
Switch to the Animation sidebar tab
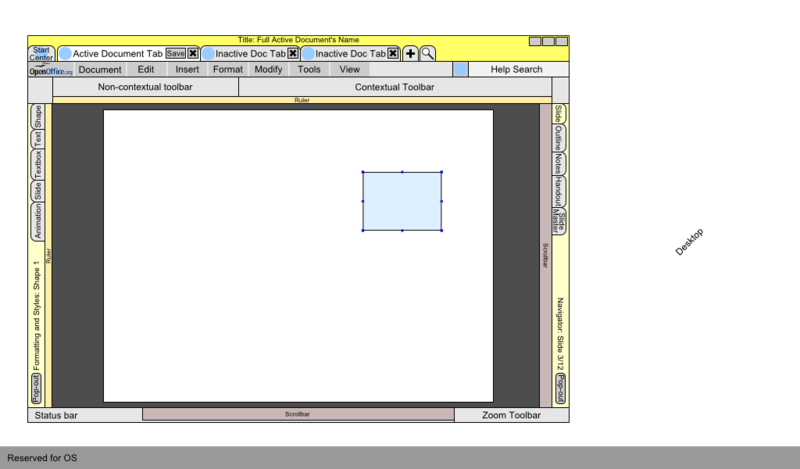[x=38, y=222]
